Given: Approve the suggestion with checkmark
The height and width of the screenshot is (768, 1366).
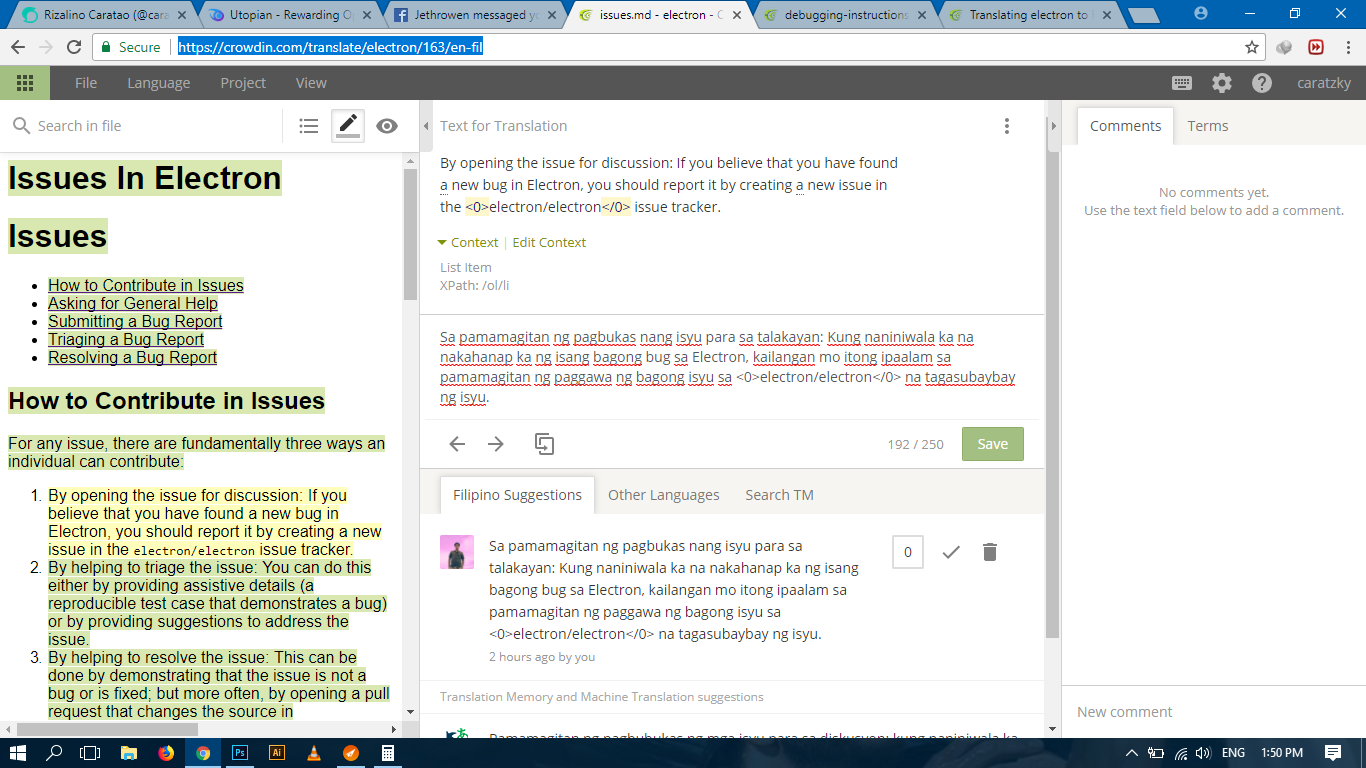Looking at the screenshot, I should 951,552.
